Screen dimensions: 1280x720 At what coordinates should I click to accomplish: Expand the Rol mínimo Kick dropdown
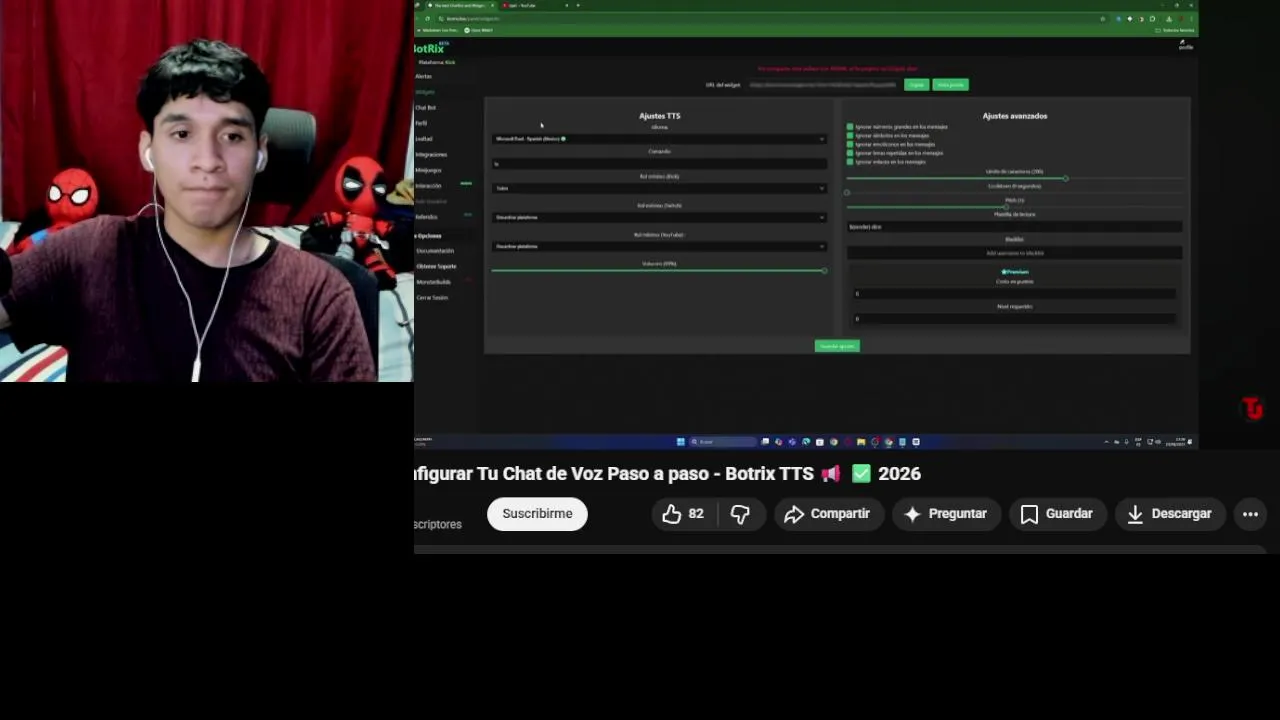point(659,188)
